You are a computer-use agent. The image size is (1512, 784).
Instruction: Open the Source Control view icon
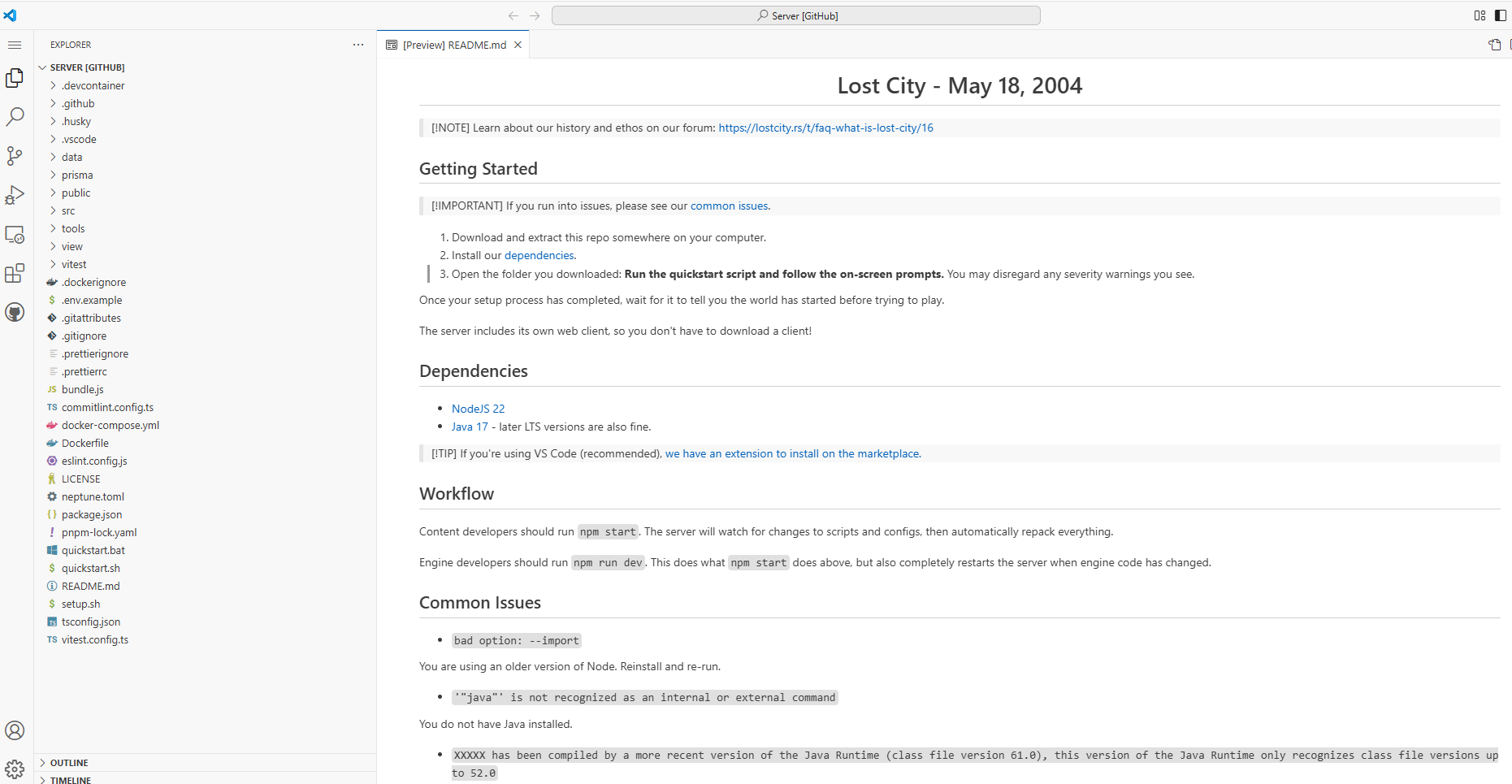(15, 155)
